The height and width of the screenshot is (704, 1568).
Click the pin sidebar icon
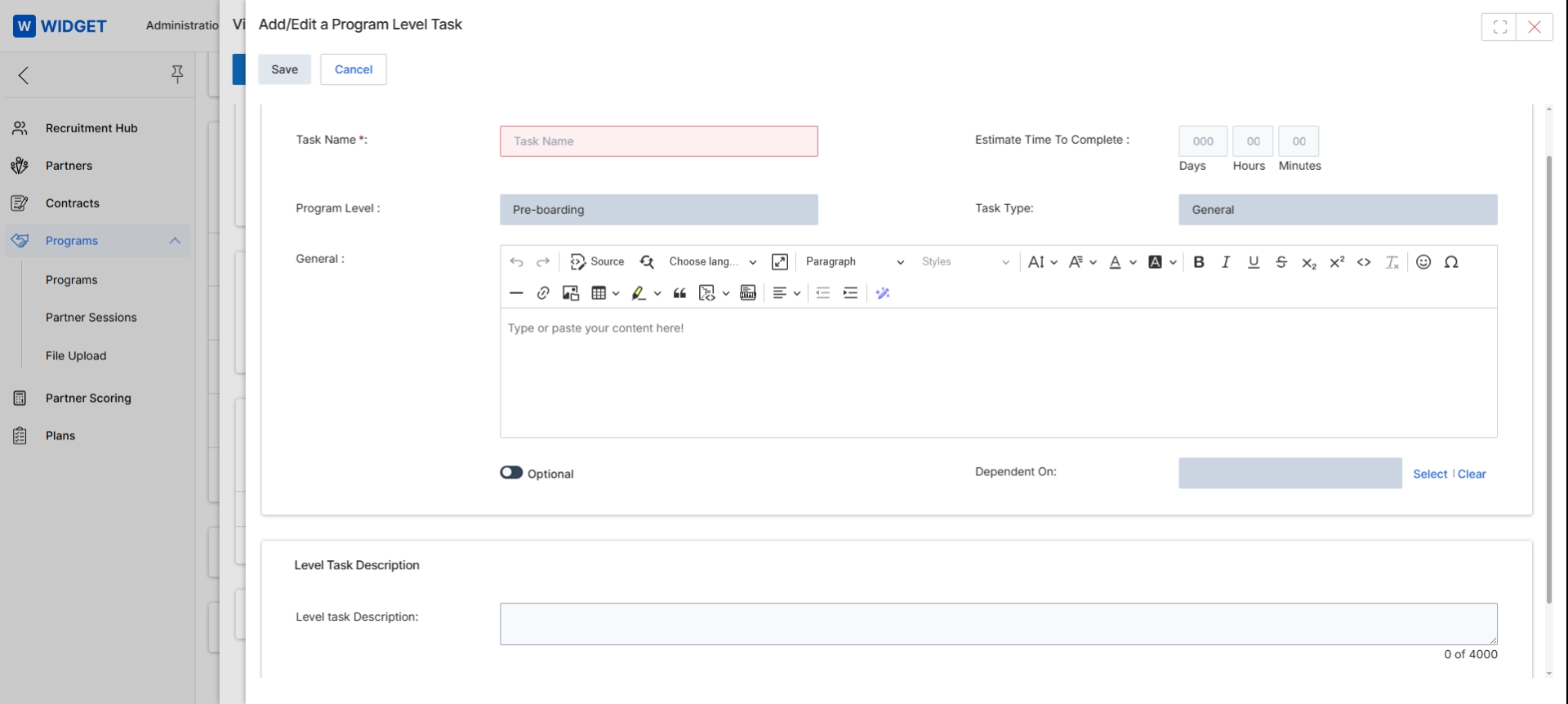point(177,75)
